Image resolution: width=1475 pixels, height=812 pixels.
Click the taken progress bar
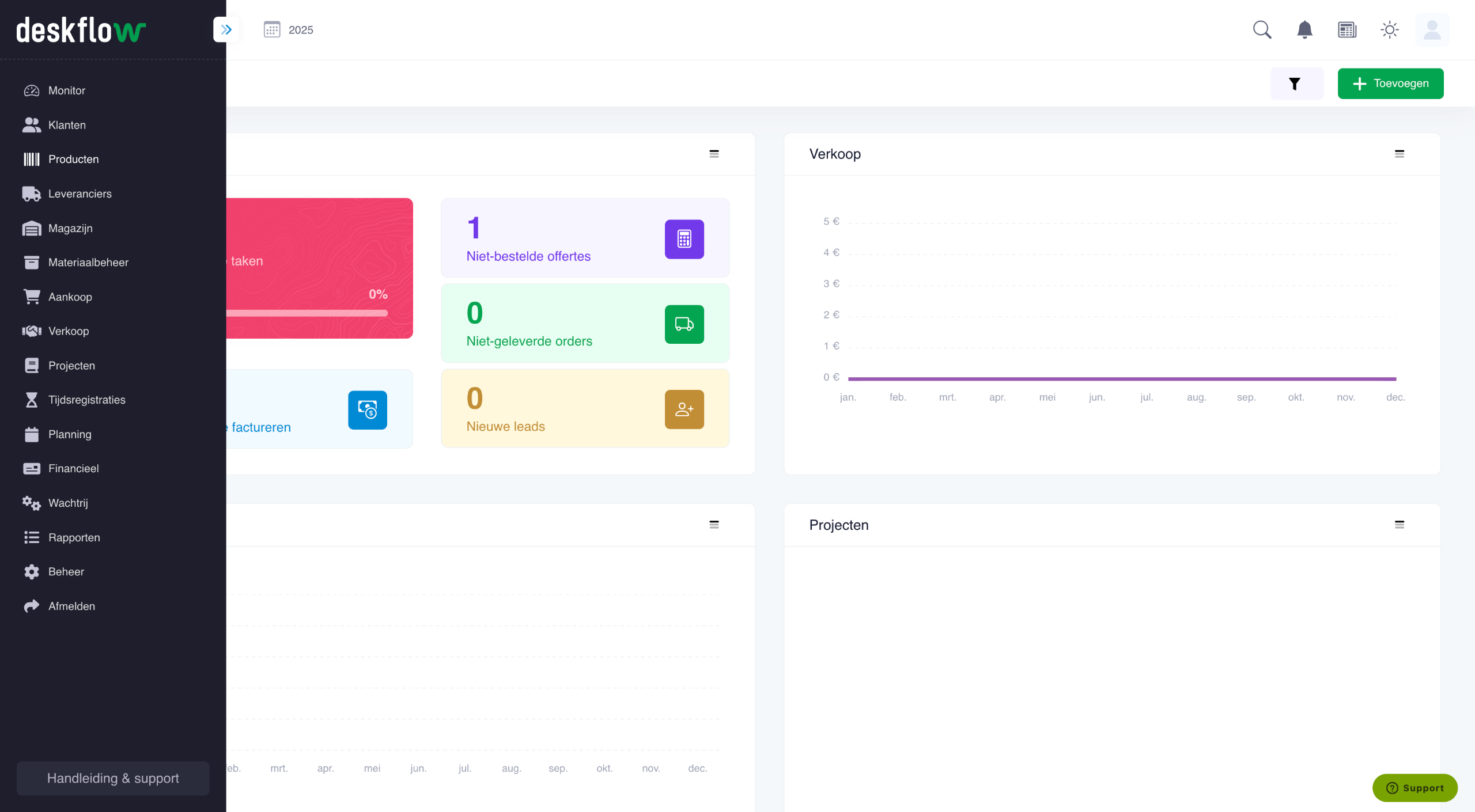(x=307, y=313)
